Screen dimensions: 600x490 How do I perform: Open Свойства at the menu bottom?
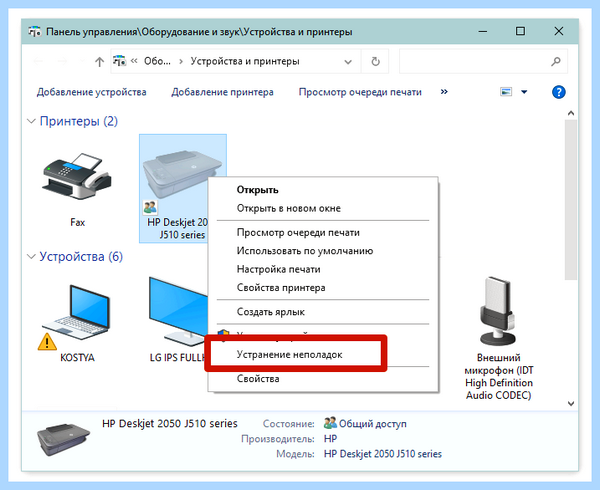click(x=258, y=379)
